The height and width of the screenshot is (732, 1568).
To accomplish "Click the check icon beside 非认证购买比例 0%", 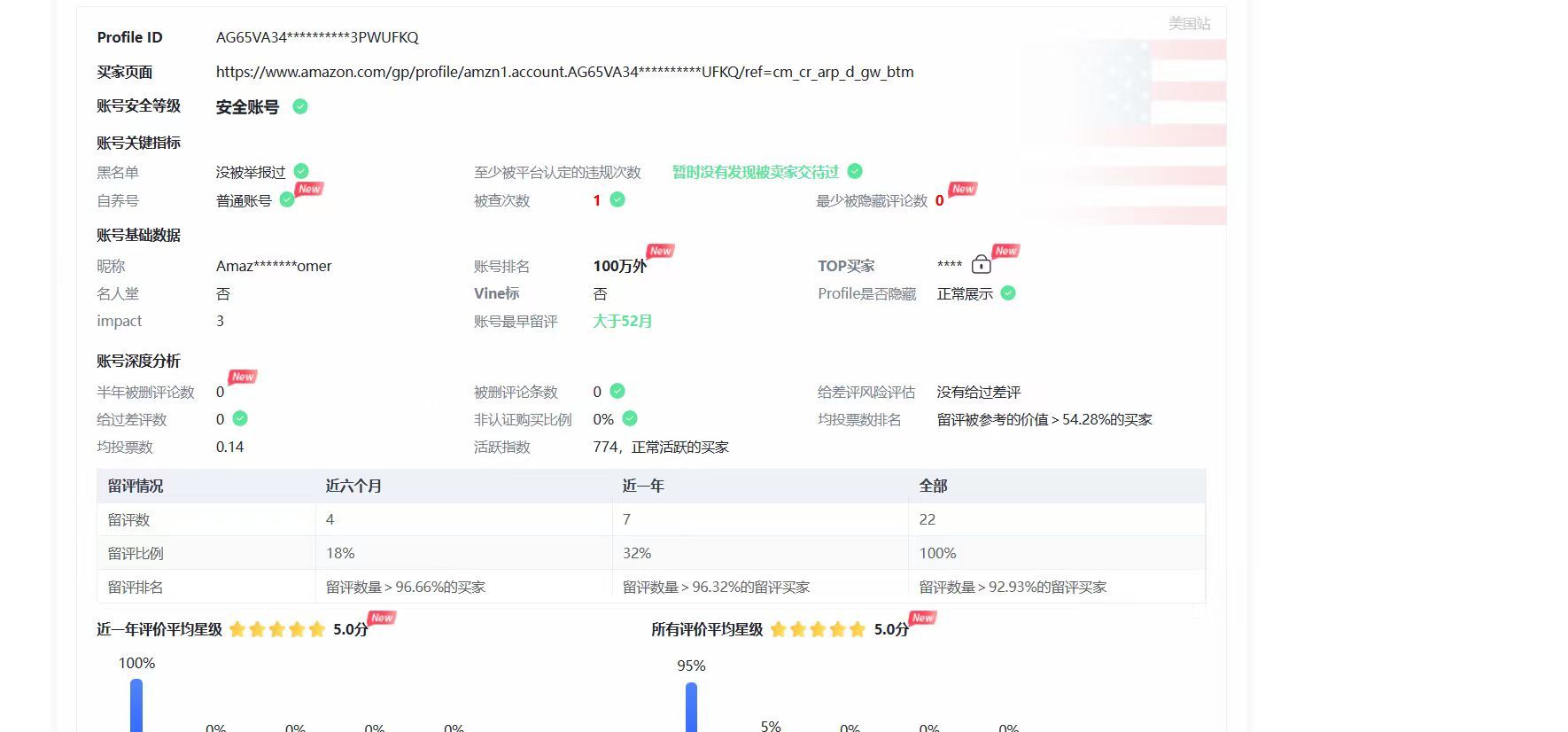I will click(630, 418).
